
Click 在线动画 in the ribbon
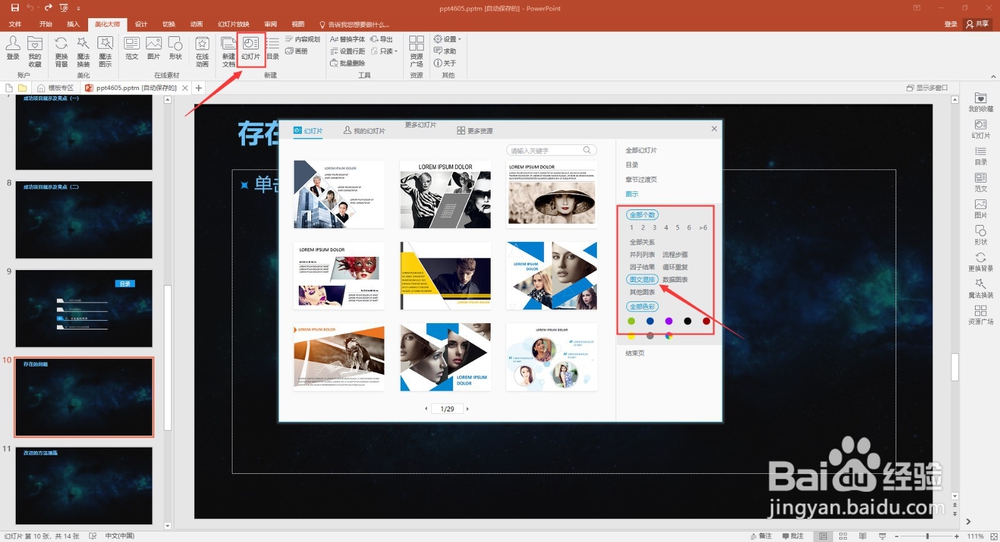tap(202, 51)
